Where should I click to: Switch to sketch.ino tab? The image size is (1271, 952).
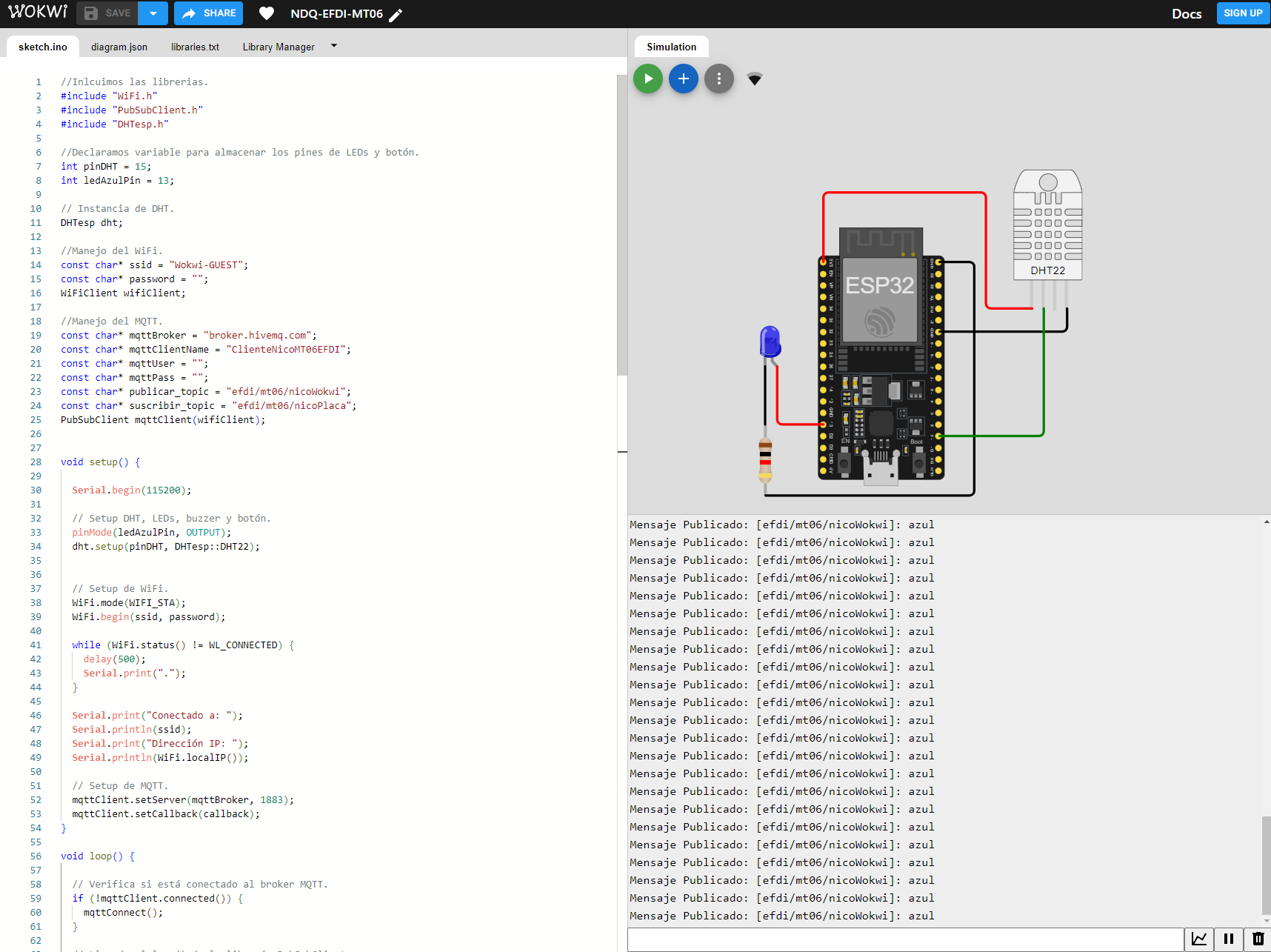click(x=43, y=47)
